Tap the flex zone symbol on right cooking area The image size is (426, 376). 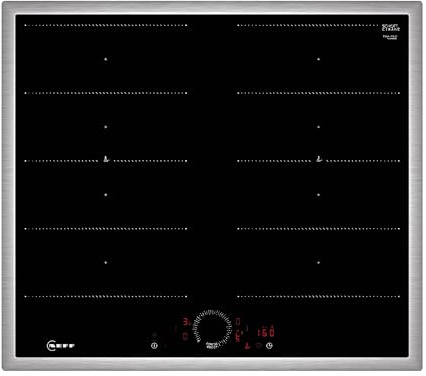pos(319,159)
